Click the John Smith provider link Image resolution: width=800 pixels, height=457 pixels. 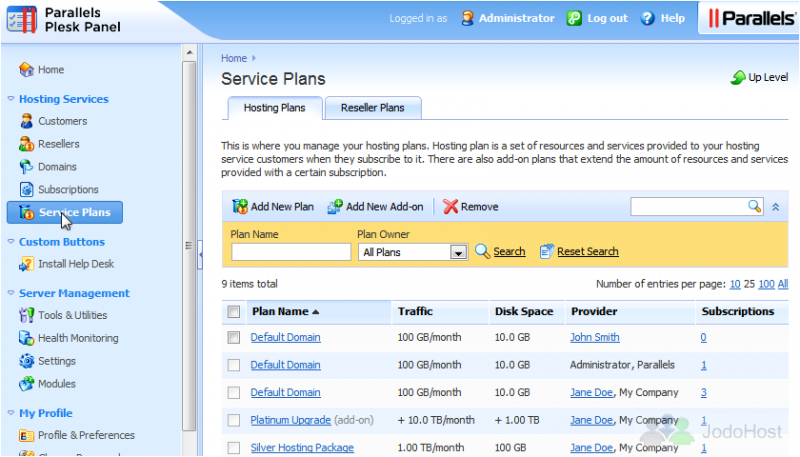595,337
